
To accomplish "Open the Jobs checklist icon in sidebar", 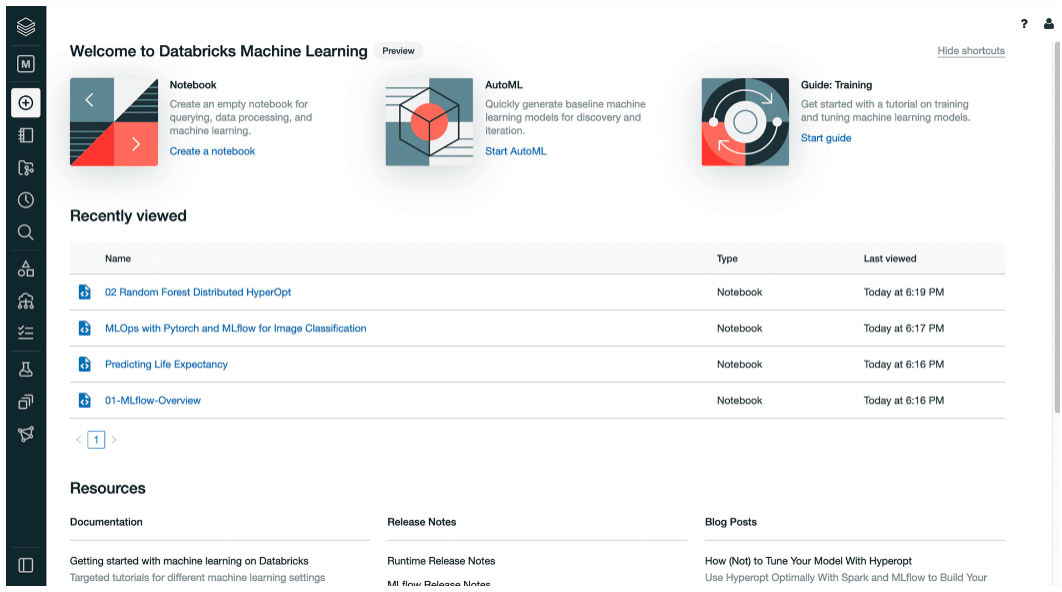I will (x=26, y=333).
